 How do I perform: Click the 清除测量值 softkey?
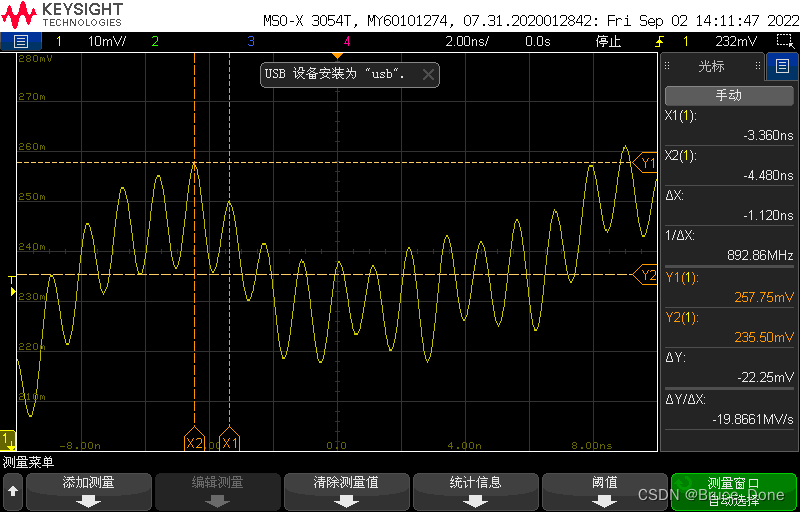pyautogui.click(x=346, y=492)
